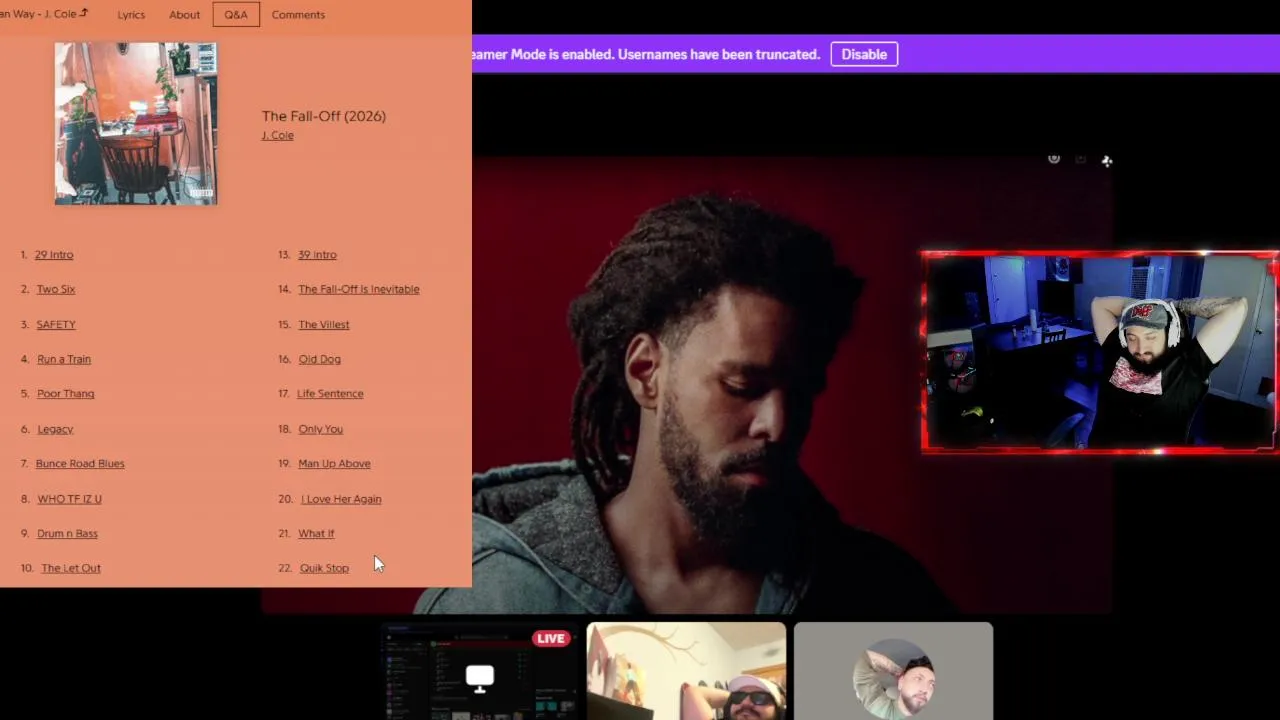Select the live screen share thumbnail
This screenshot has width=1280, height=720.
[480, 671]
